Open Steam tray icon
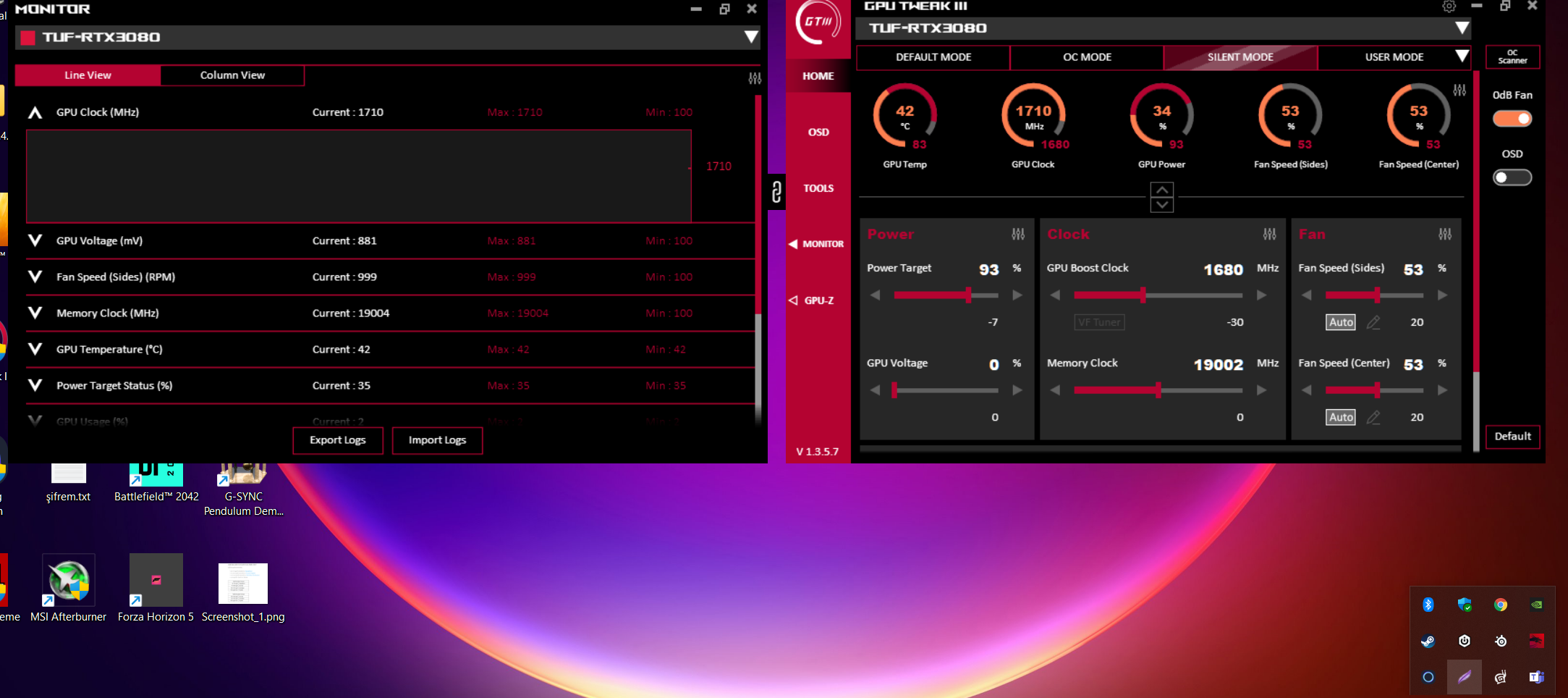 click(1428, 641)
